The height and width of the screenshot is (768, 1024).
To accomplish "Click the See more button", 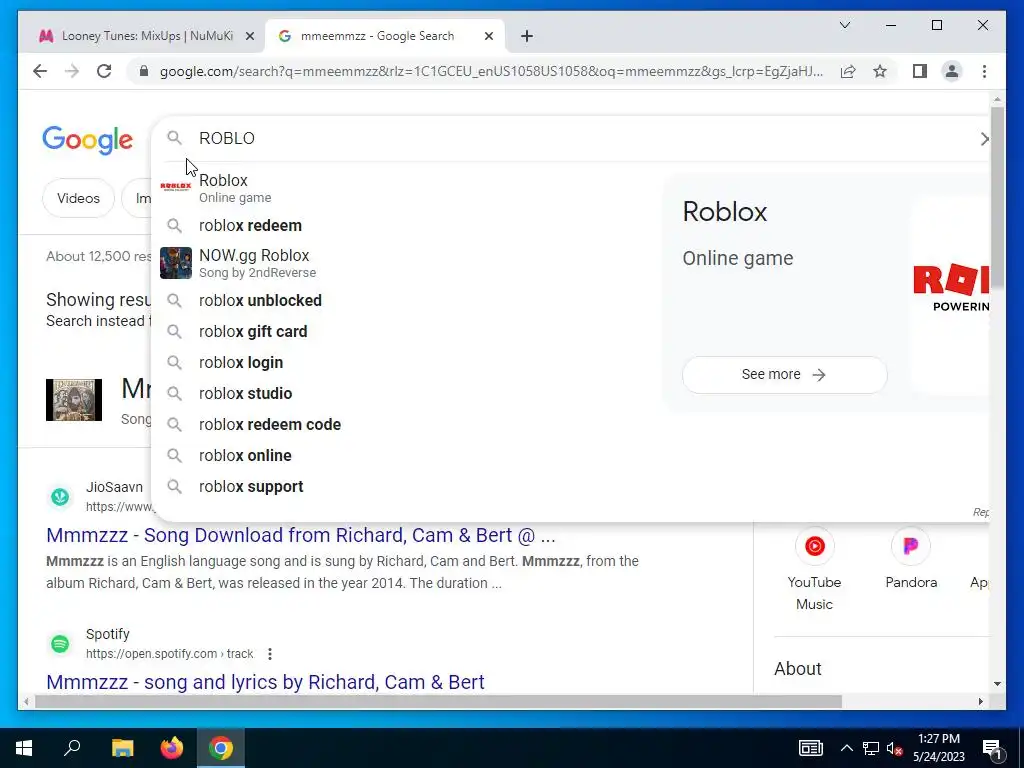I will [784, 374].
